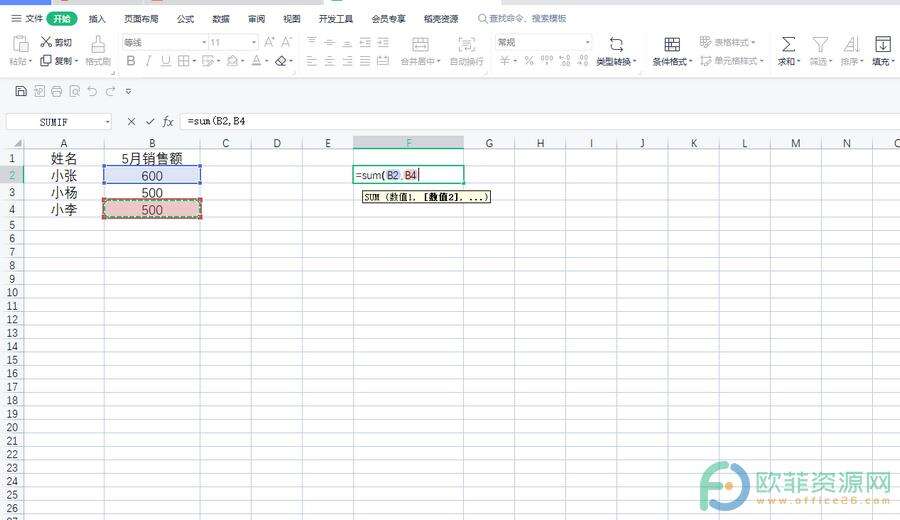Save the workbook from quick toolbar
This screenshot has width=900, height=520.
tap(21, 91)
